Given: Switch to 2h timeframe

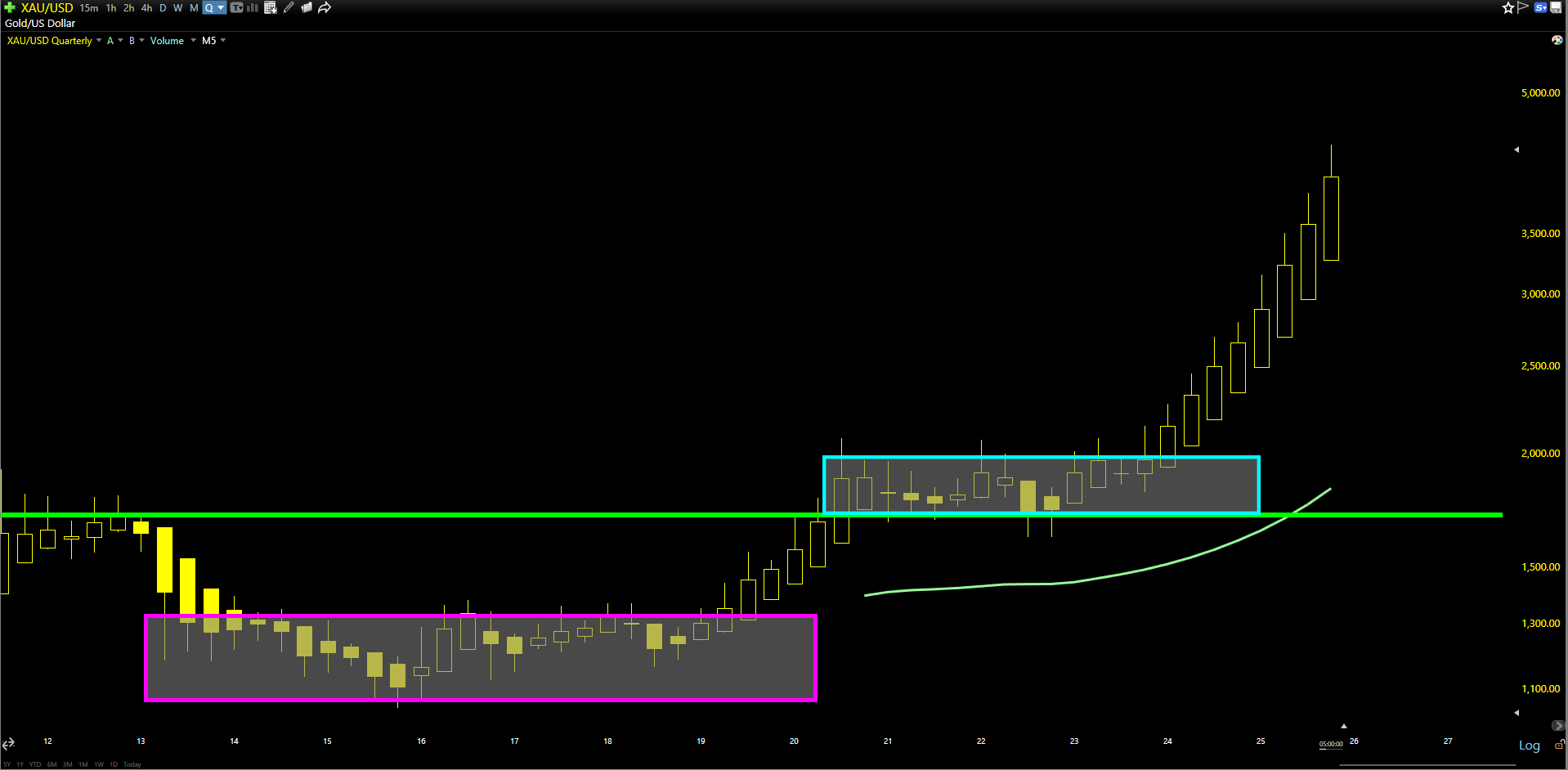Looking at the screenshot, I should [x=129, y=8].
